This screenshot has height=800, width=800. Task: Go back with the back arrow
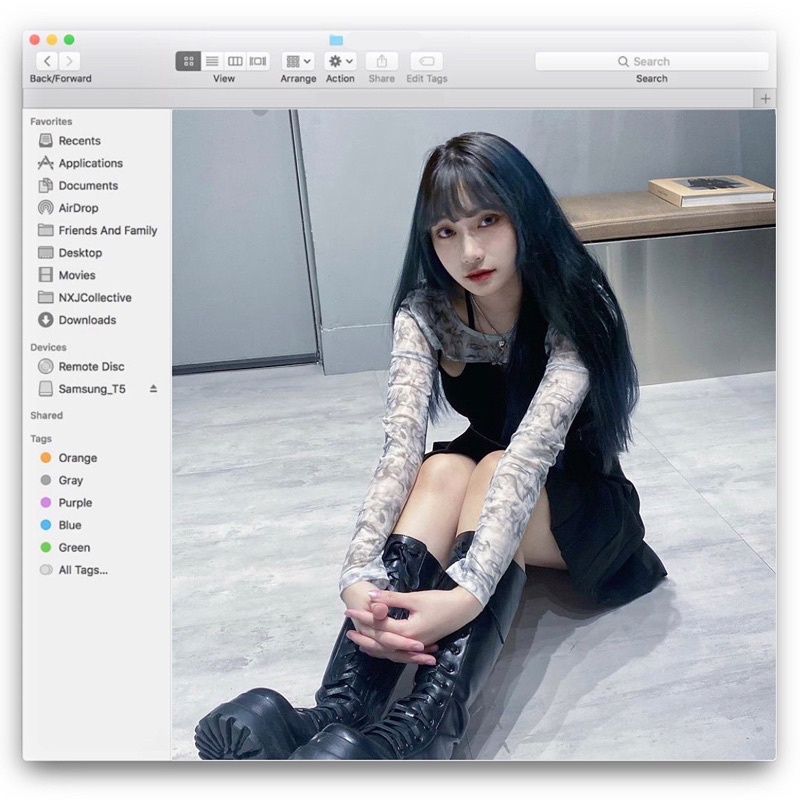(47, 61)
